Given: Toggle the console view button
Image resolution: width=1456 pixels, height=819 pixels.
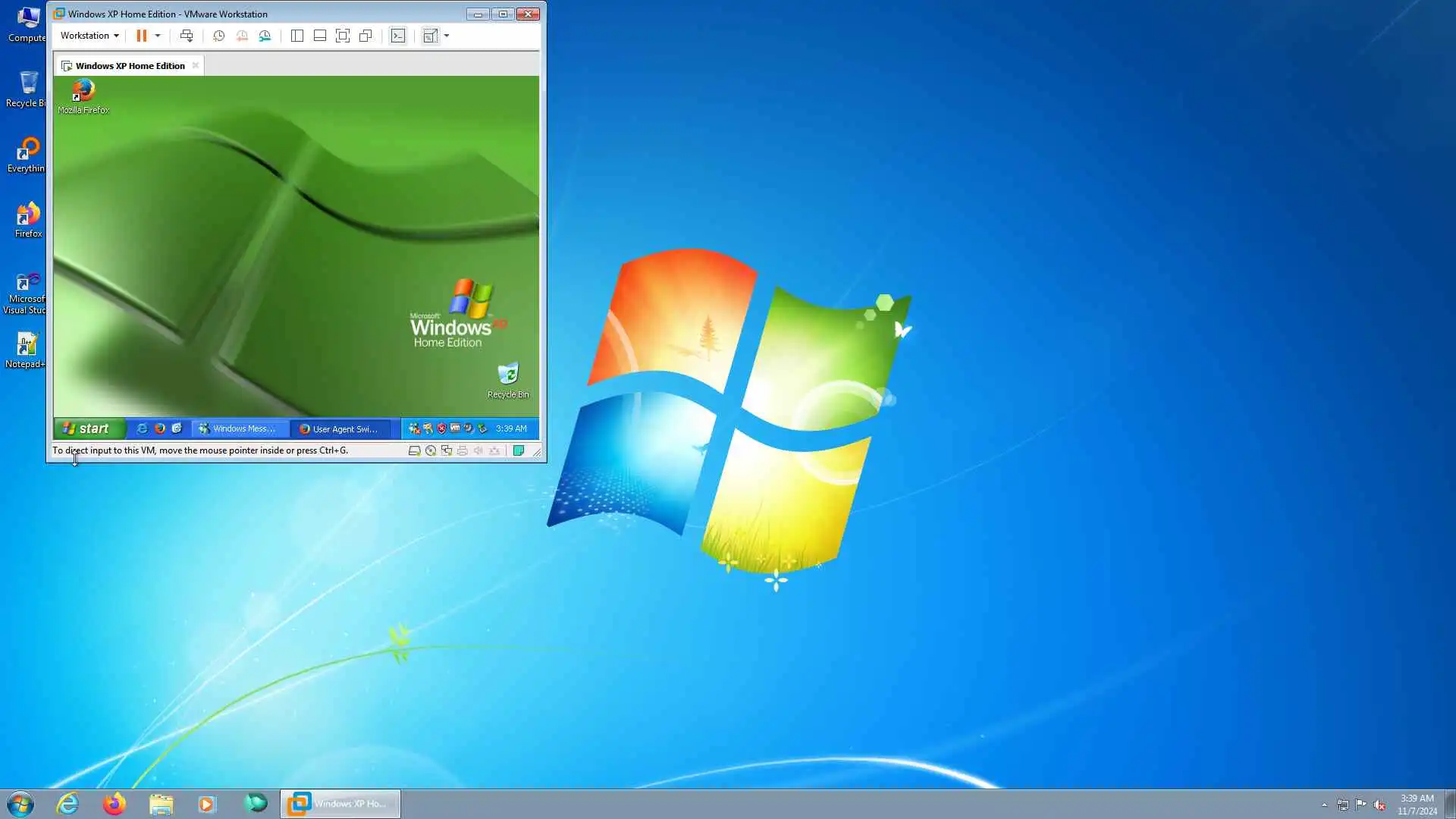Looking at the screenshot, I should tap(398, 36).
